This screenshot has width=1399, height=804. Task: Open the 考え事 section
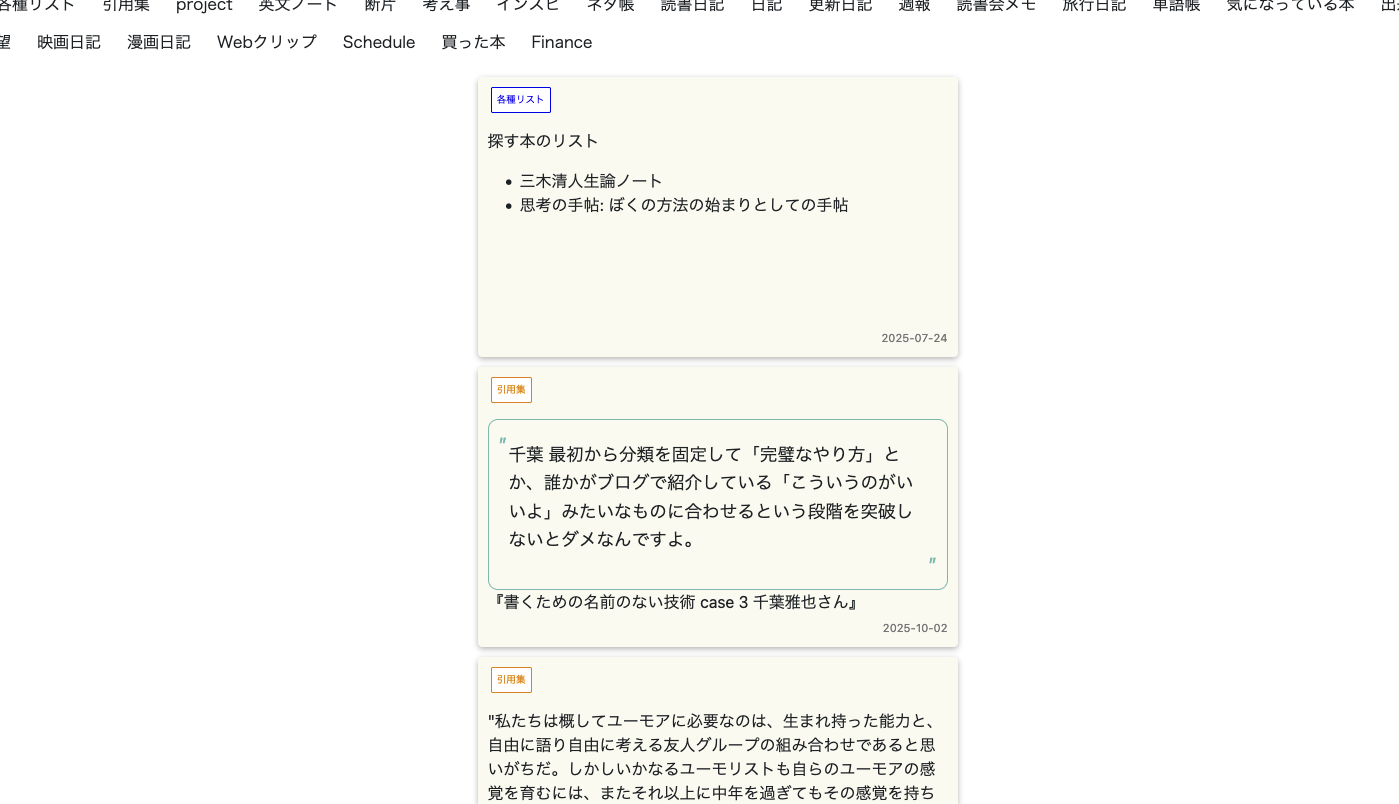coord(445,7)
